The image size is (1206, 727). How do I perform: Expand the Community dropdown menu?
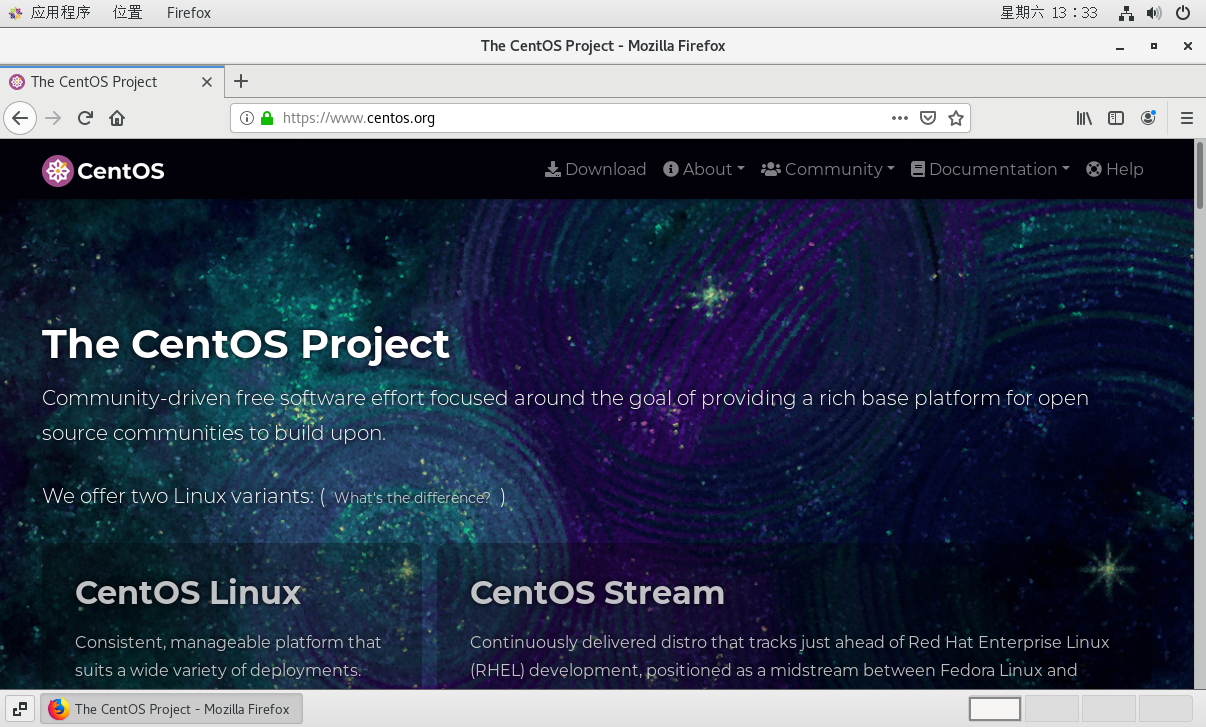pyautogui.click(x=828, y=169)
